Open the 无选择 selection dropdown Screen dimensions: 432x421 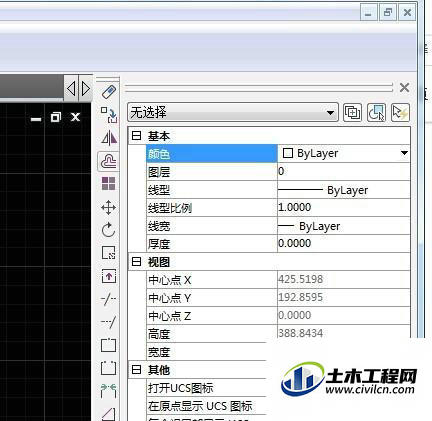(x=233, y=113)
